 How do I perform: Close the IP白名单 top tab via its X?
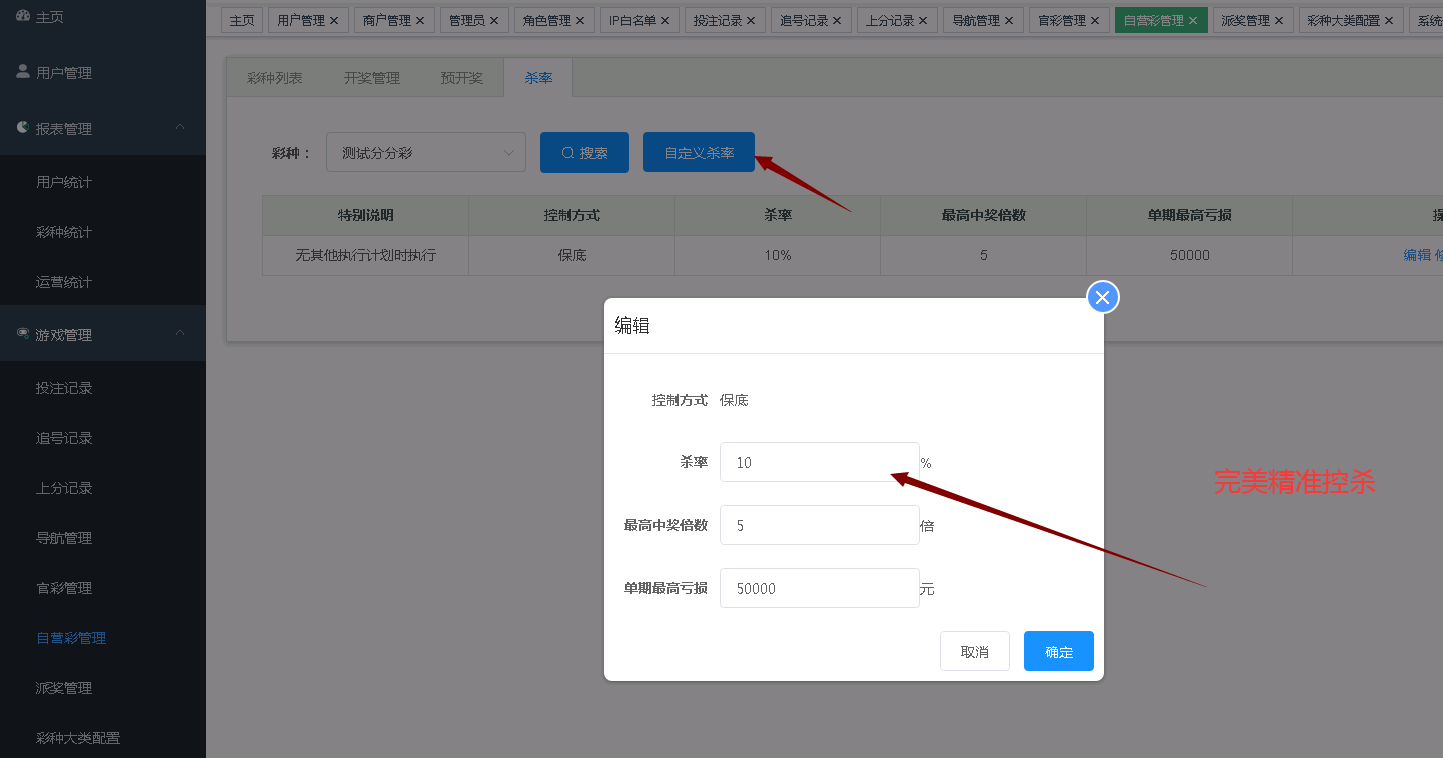coord(665,21)
